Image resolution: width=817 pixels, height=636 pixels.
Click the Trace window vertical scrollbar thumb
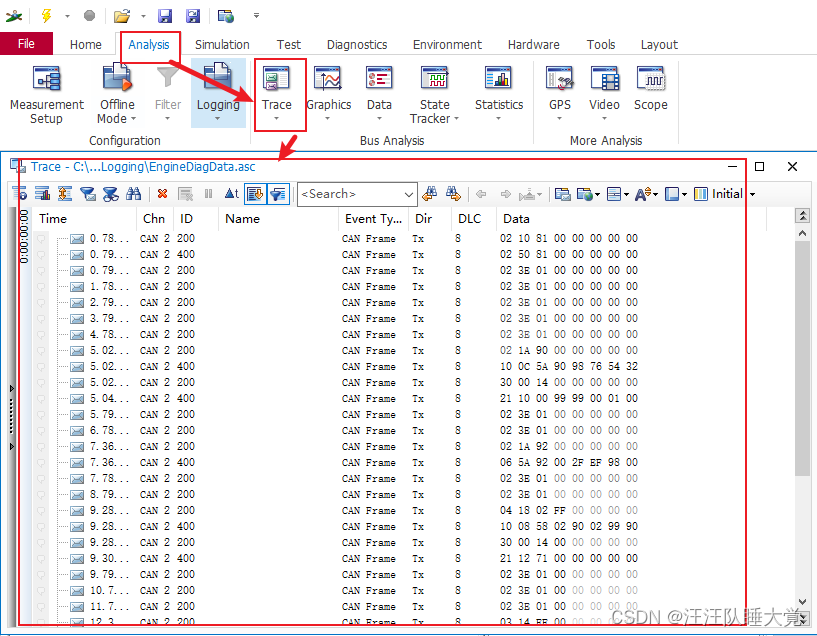(802, 358)
